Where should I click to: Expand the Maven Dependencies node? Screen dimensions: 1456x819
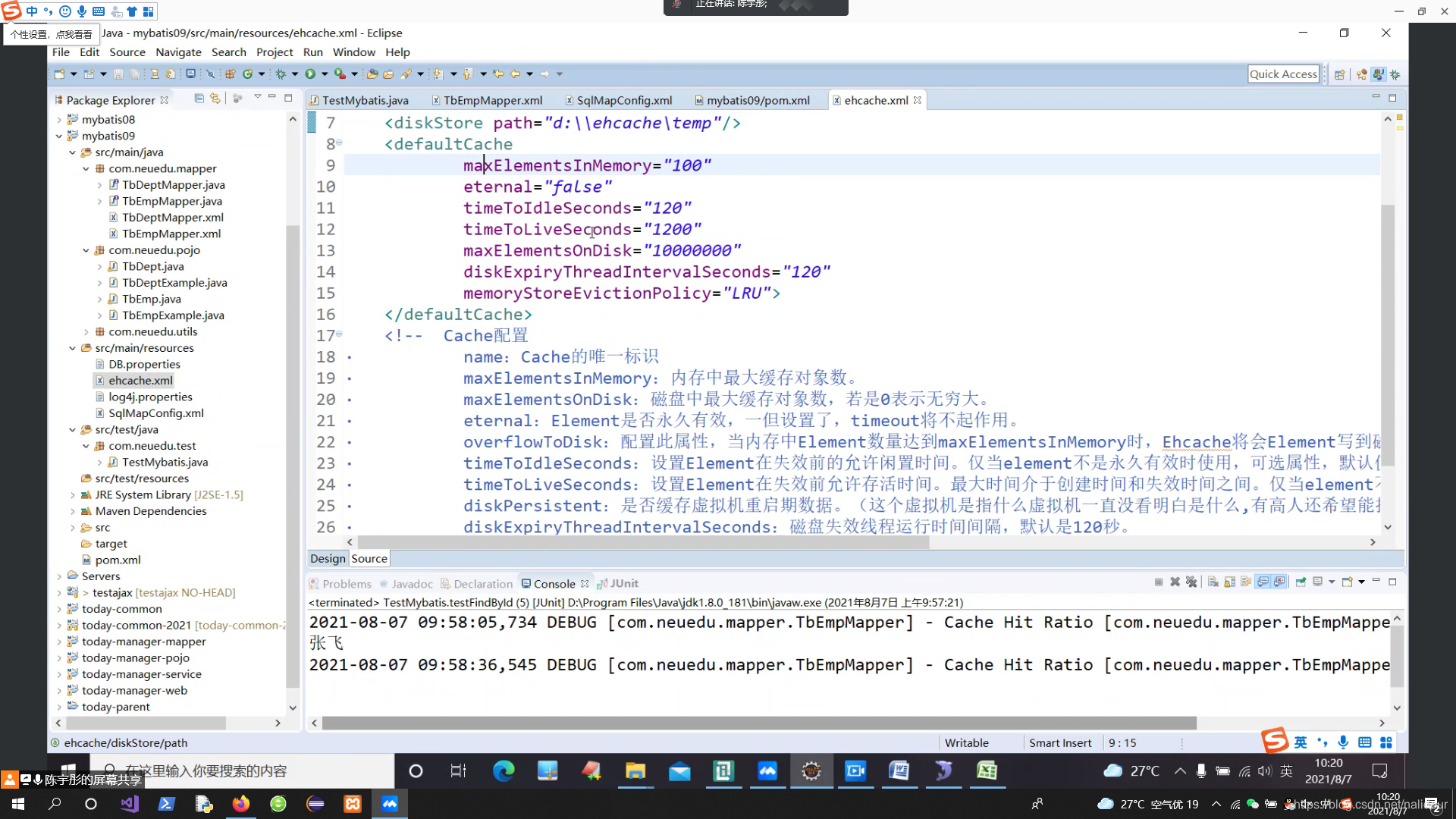pos(73,511)
